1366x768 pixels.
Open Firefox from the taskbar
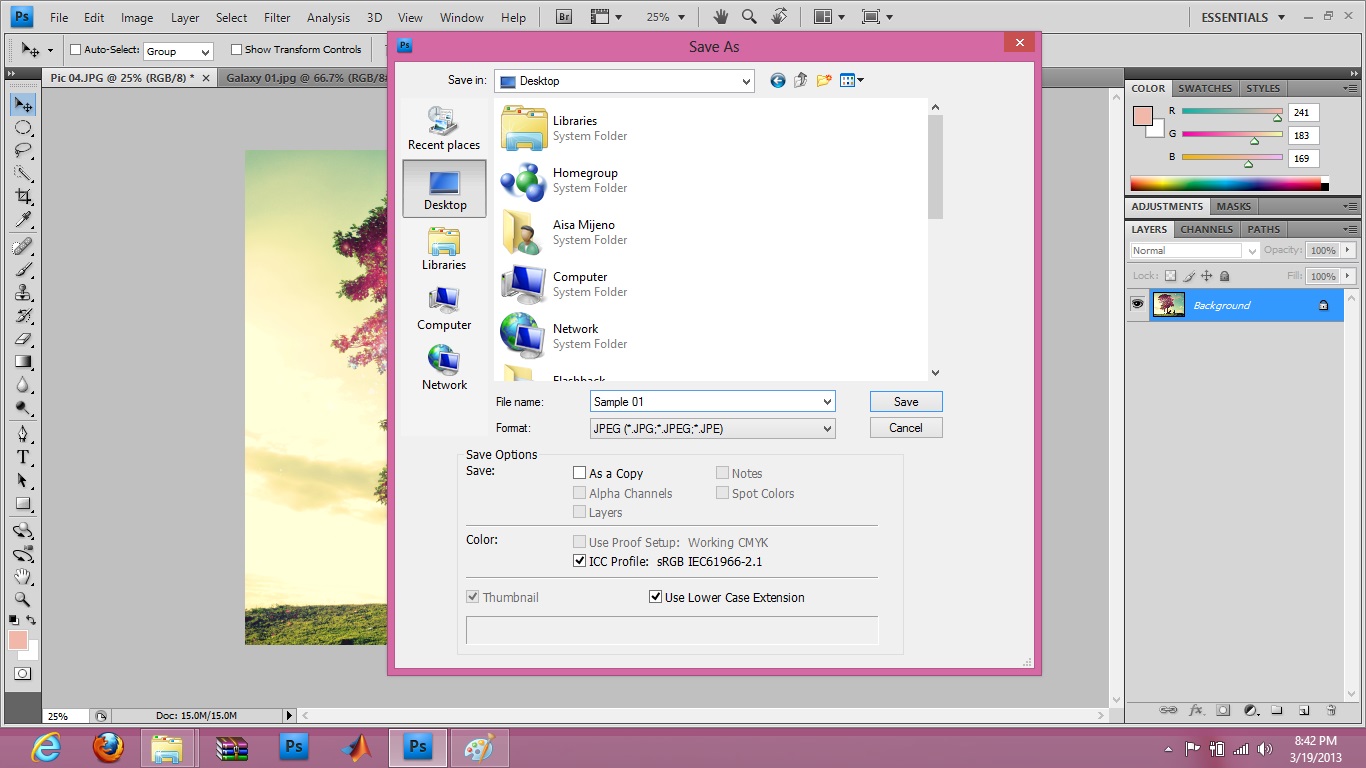click(108, 747)
